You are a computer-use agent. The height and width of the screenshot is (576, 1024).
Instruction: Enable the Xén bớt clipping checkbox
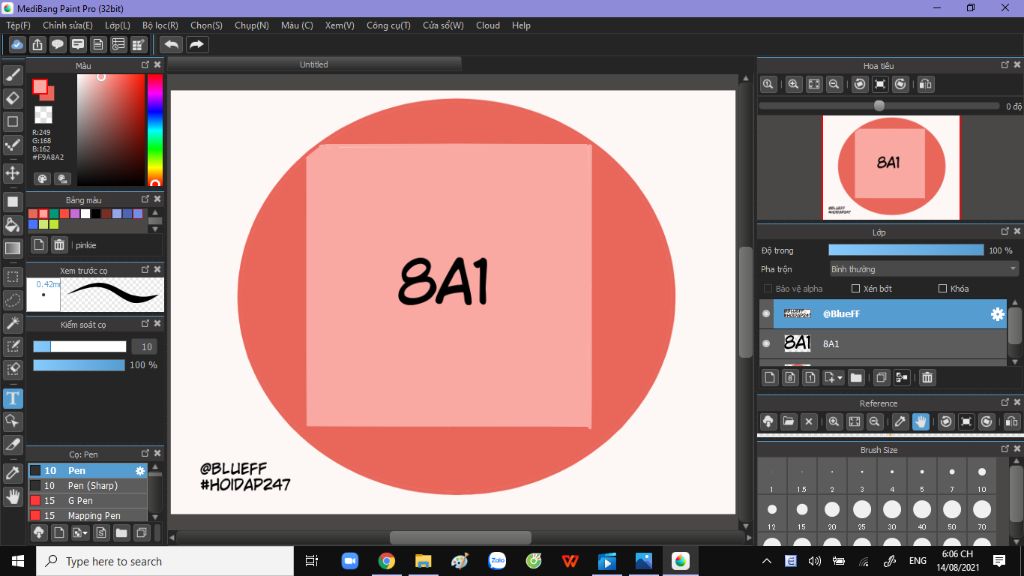pos(856,288)
